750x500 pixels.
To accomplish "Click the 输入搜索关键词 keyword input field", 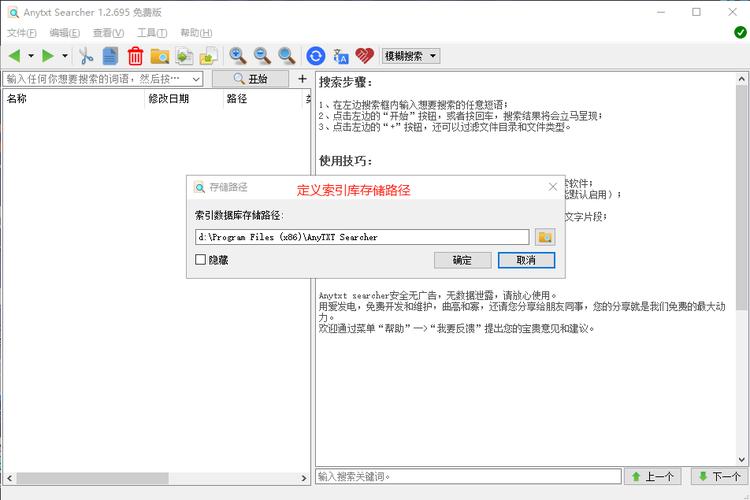I will pyautogui.click(x=468, y=477).
